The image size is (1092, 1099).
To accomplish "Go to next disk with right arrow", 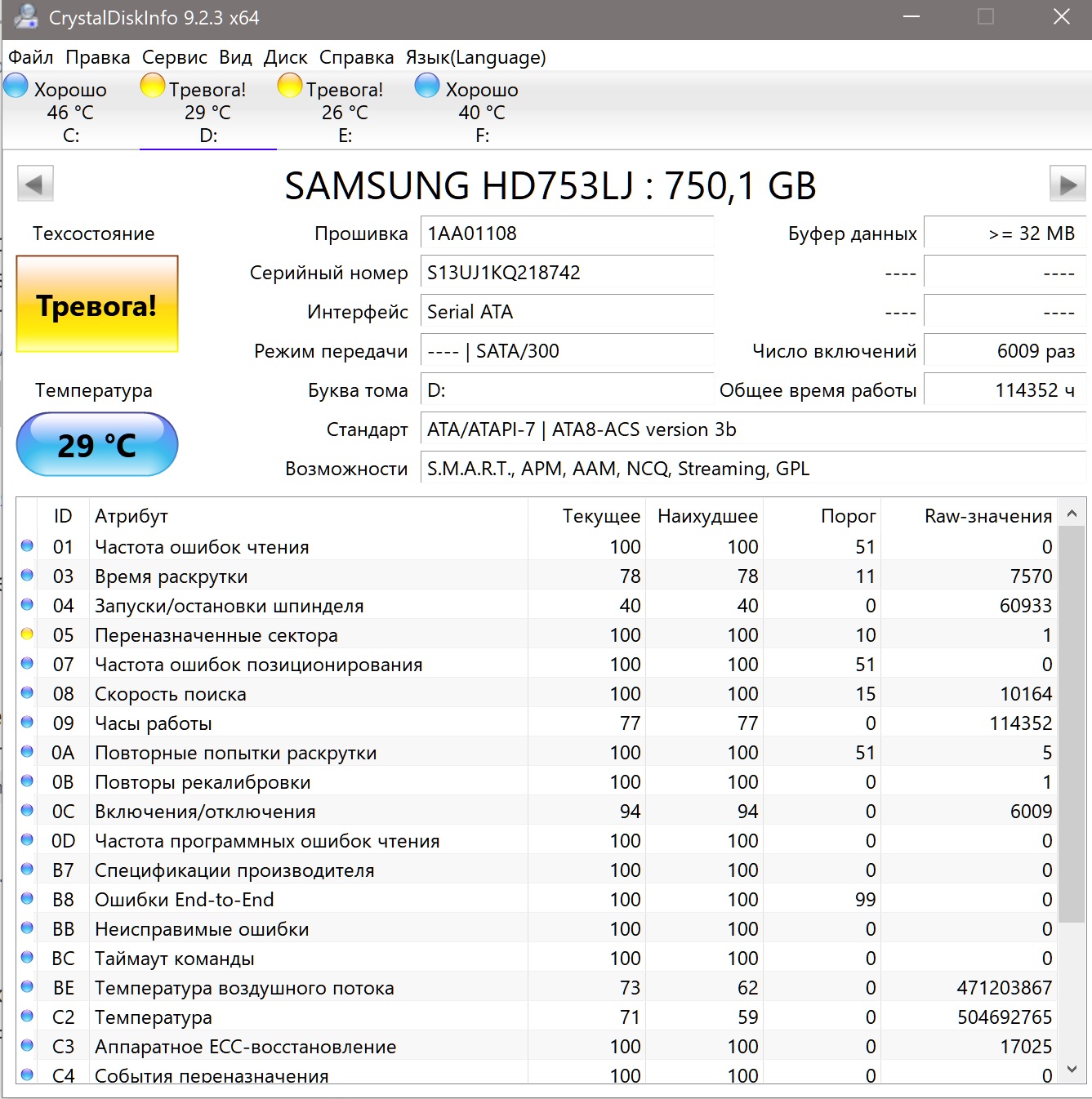I will [1067, 184].
